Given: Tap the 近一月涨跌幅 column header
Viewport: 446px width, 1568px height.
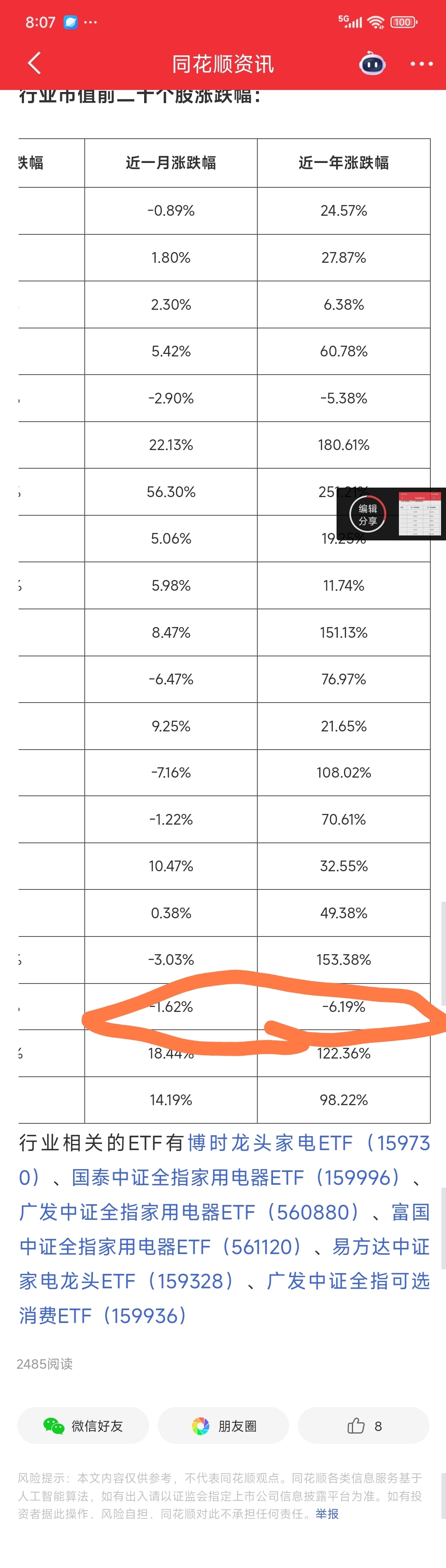Looking at the screenshot, I should pos(171,163).
